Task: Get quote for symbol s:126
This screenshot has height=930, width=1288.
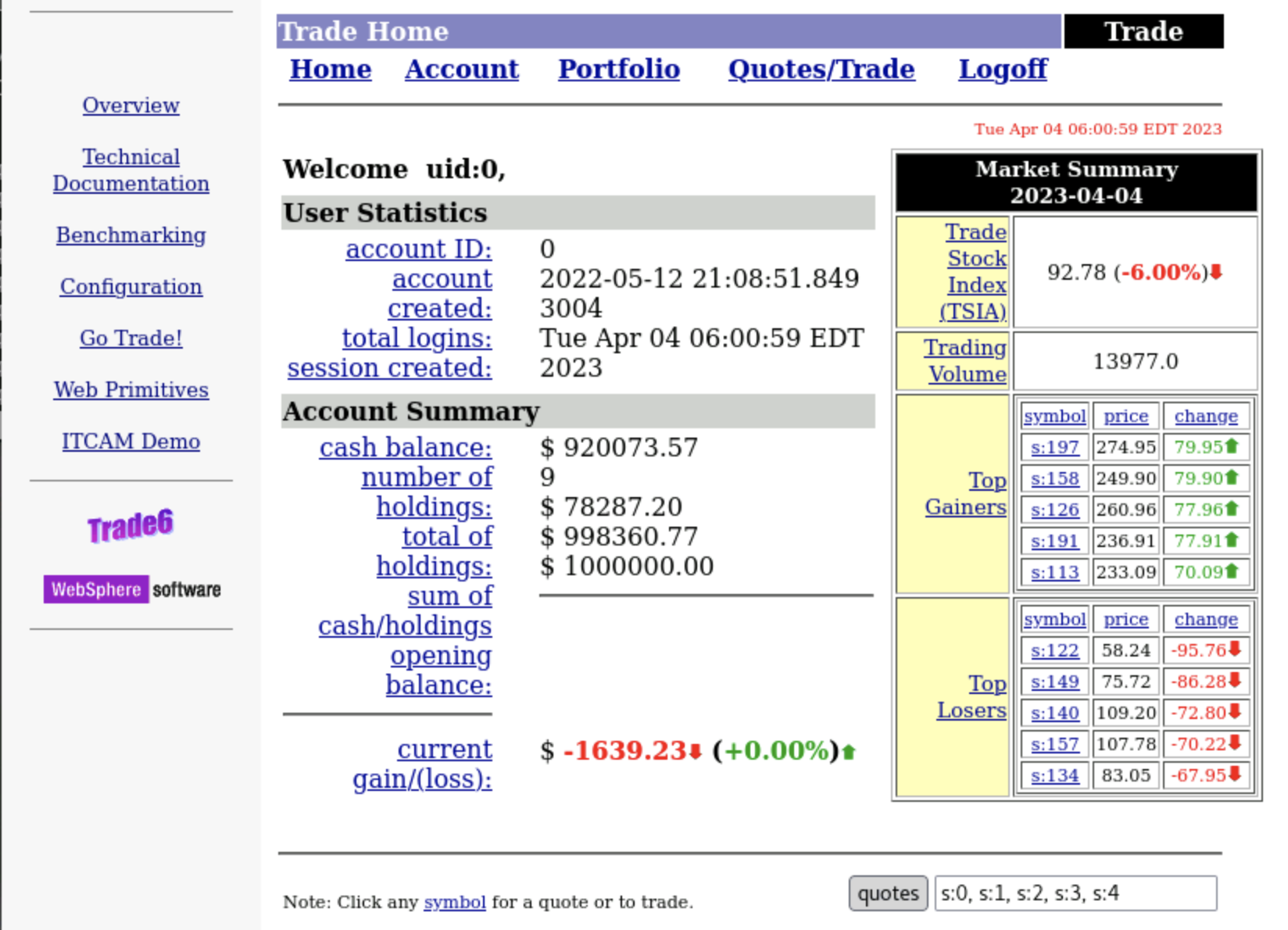Action: tap(1055, 510)
